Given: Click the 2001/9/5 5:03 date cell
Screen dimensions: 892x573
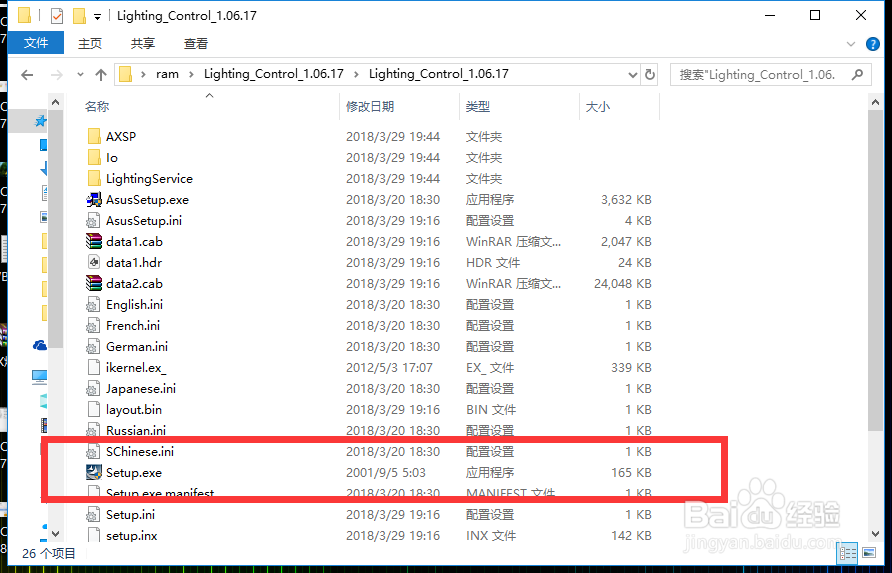Looking at the screenshot, I should pos(385,472).
